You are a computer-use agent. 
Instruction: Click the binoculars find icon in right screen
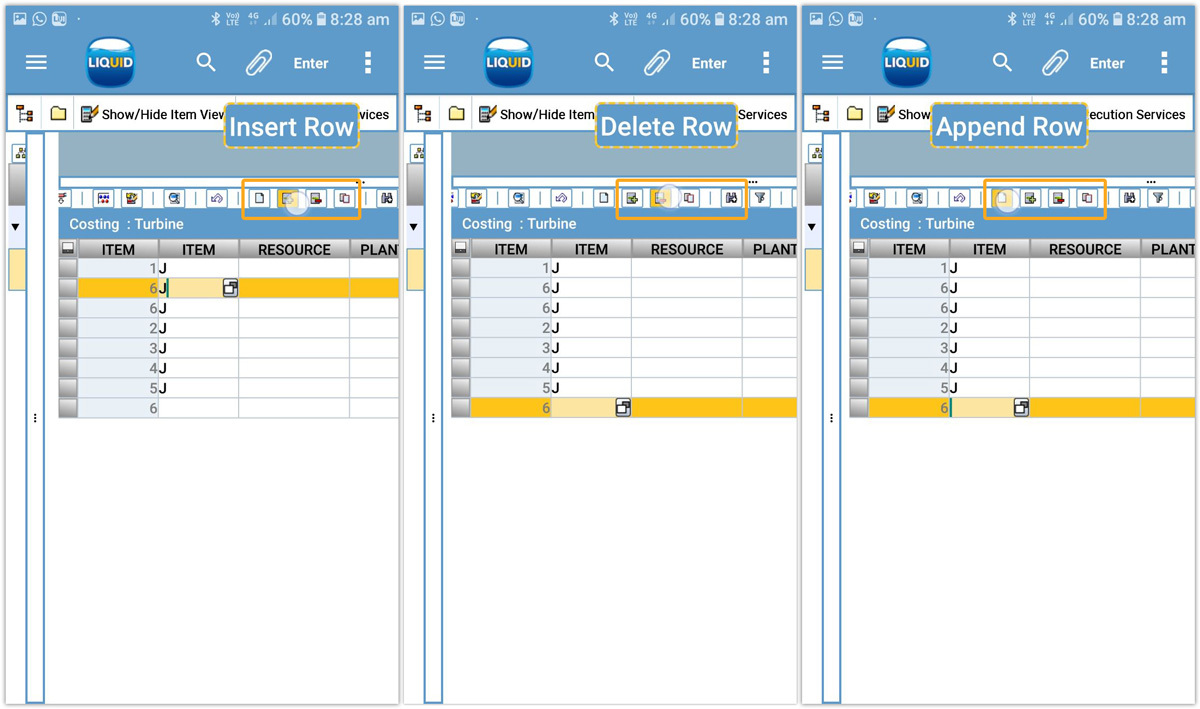coord(1130,199)
